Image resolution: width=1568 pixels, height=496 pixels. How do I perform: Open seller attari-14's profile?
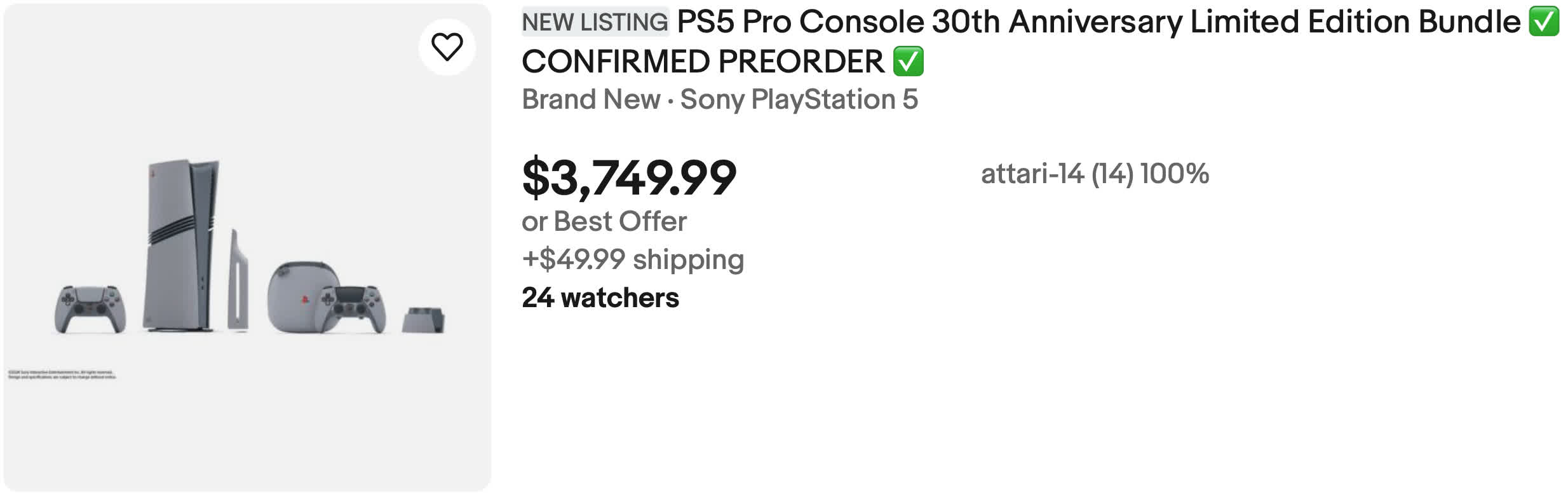click(x=1032, y=174)
